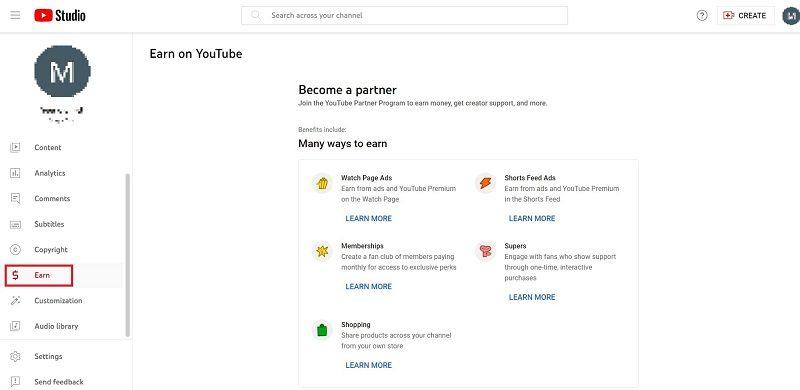800x390 pixels.
Task: Click the Supers heart icon
Action: 485,251
